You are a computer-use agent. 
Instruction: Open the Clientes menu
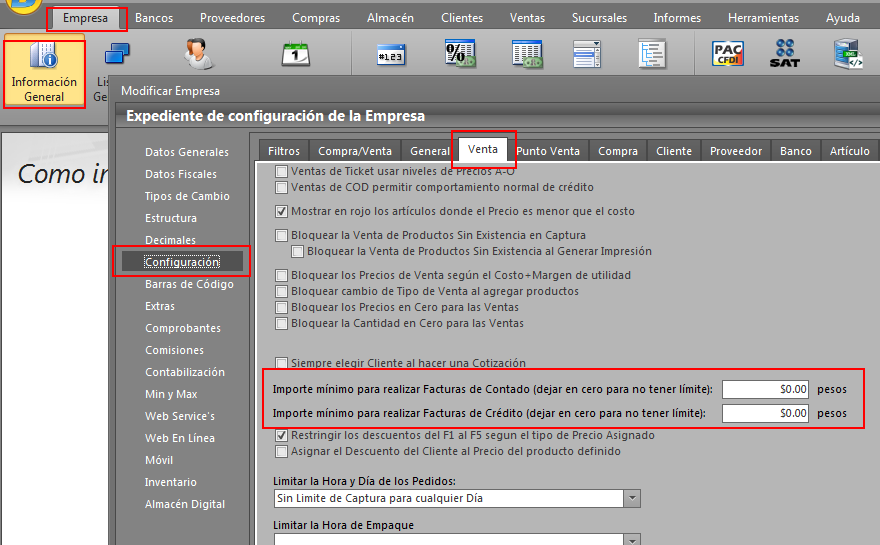[462, 18]
